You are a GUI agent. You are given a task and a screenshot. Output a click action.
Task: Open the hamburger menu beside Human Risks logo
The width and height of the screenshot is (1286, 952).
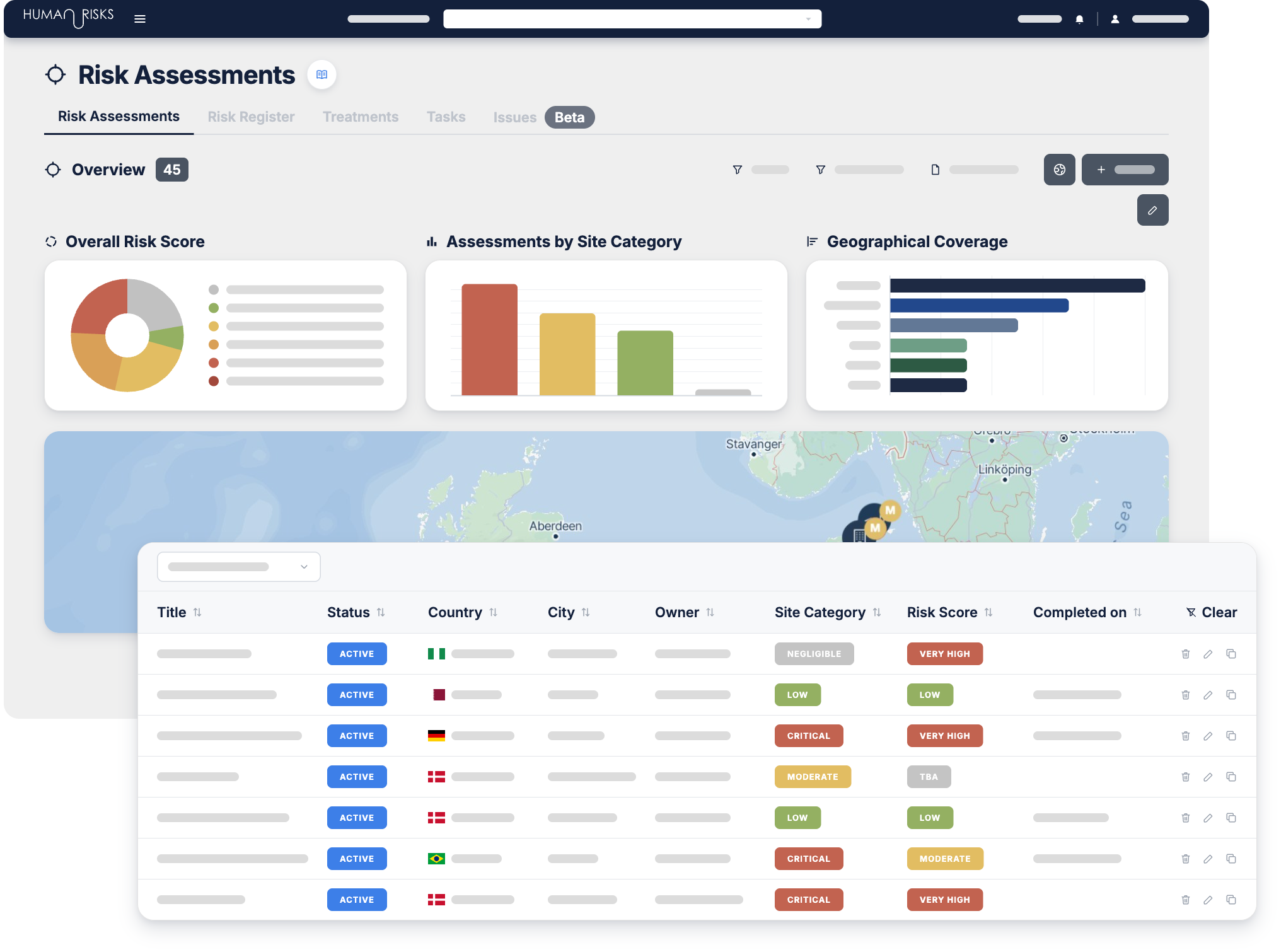[x=140, y=19]
